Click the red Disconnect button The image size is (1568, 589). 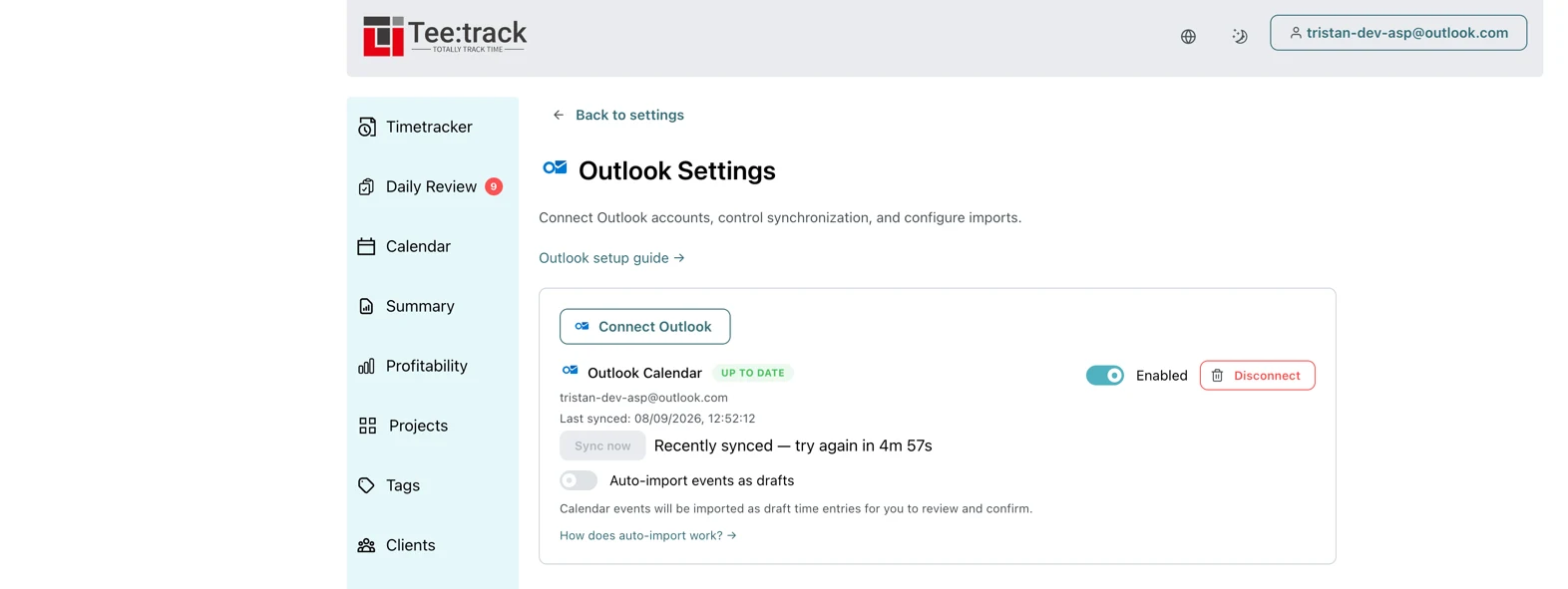(1257, 376)
